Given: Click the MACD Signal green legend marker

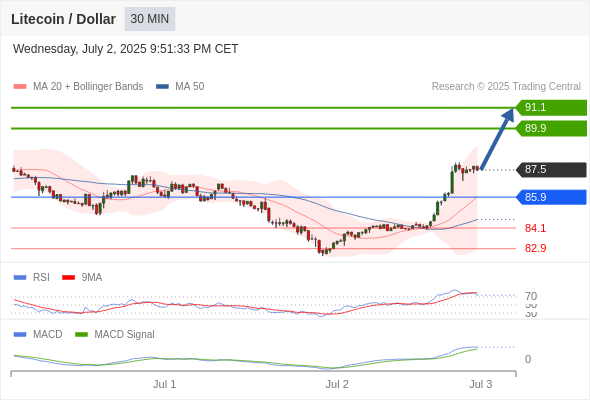Looking at the screenshot, I should (81, 335).
